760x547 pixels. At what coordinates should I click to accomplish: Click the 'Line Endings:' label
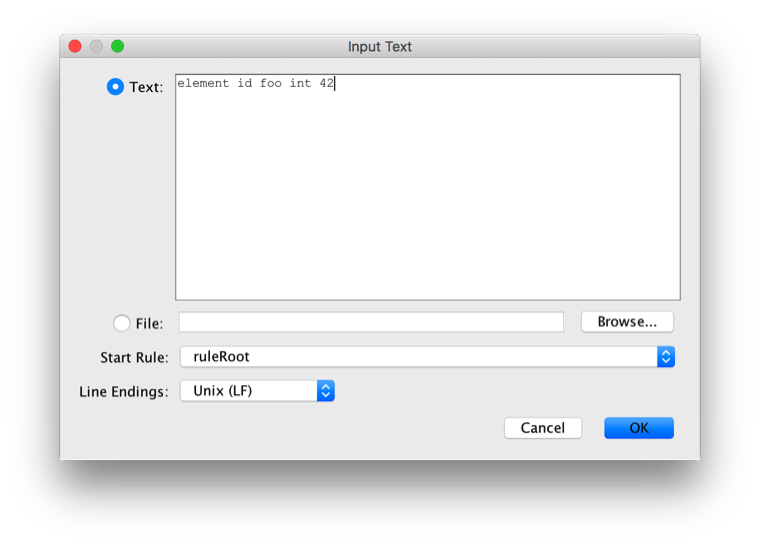tap(124, 391)
